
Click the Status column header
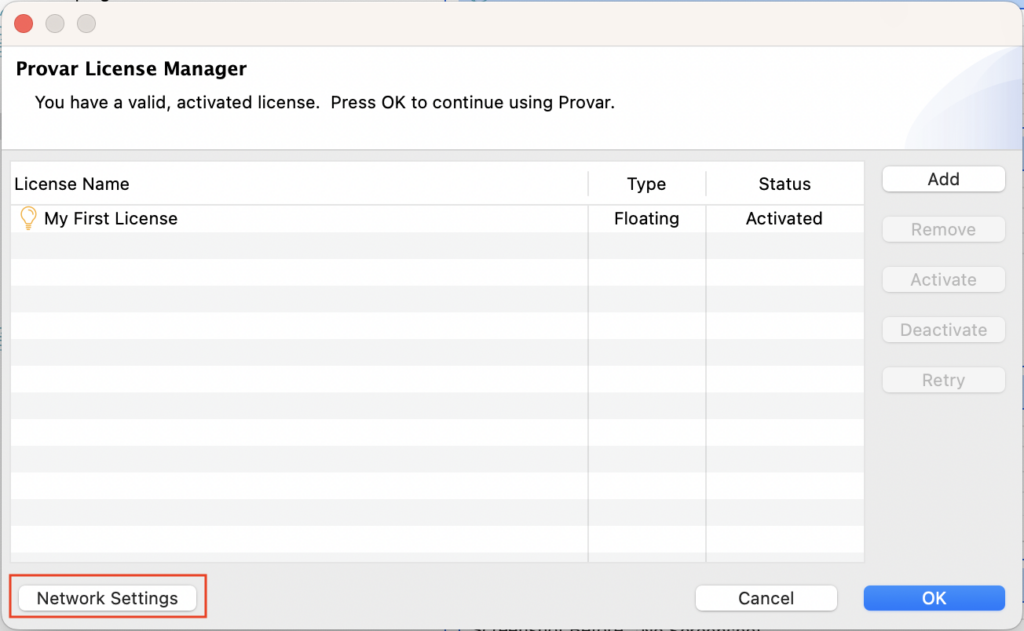[784, 184]
